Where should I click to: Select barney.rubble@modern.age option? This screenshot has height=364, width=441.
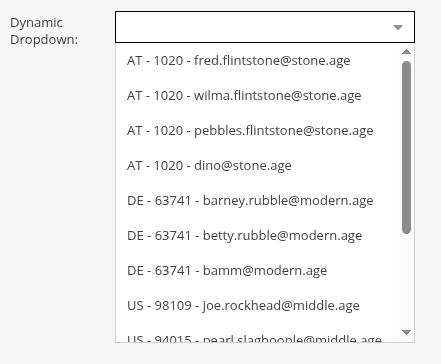click(257, 201)
